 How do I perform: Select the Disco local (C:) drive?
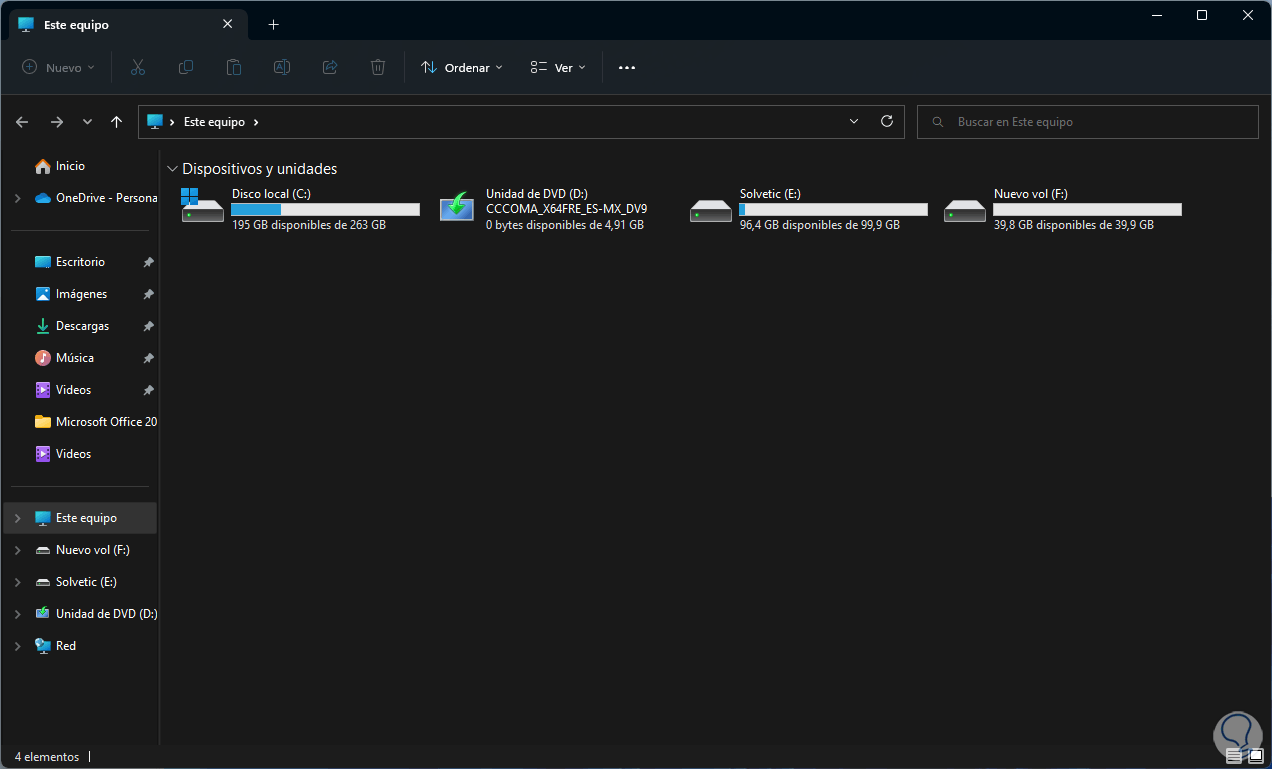[x=300, y=209]
